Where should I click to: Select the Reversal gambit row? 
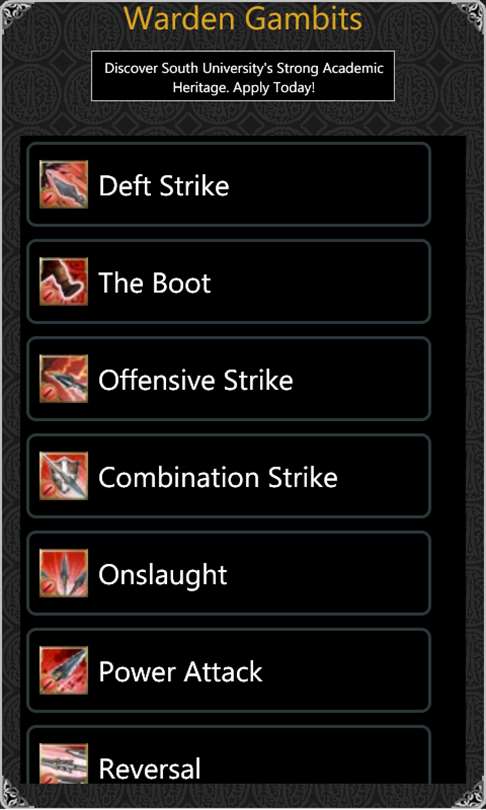(x=229, y=755)
